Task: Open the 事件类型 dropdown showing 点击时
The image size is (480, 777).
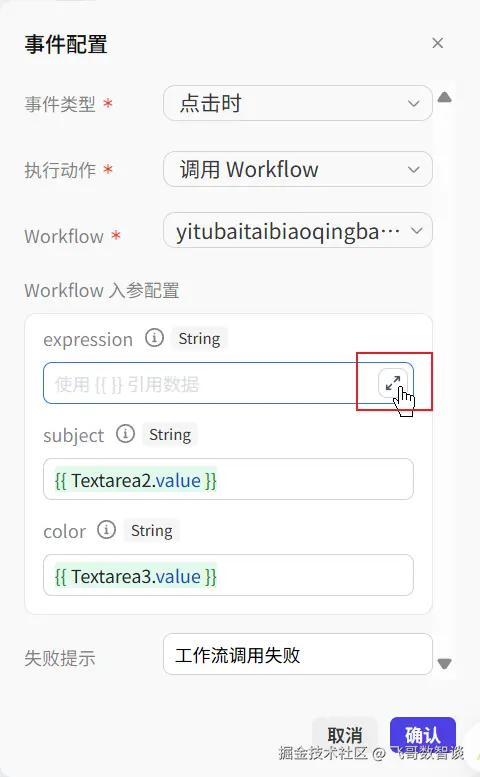Action: tap(298, 103)
